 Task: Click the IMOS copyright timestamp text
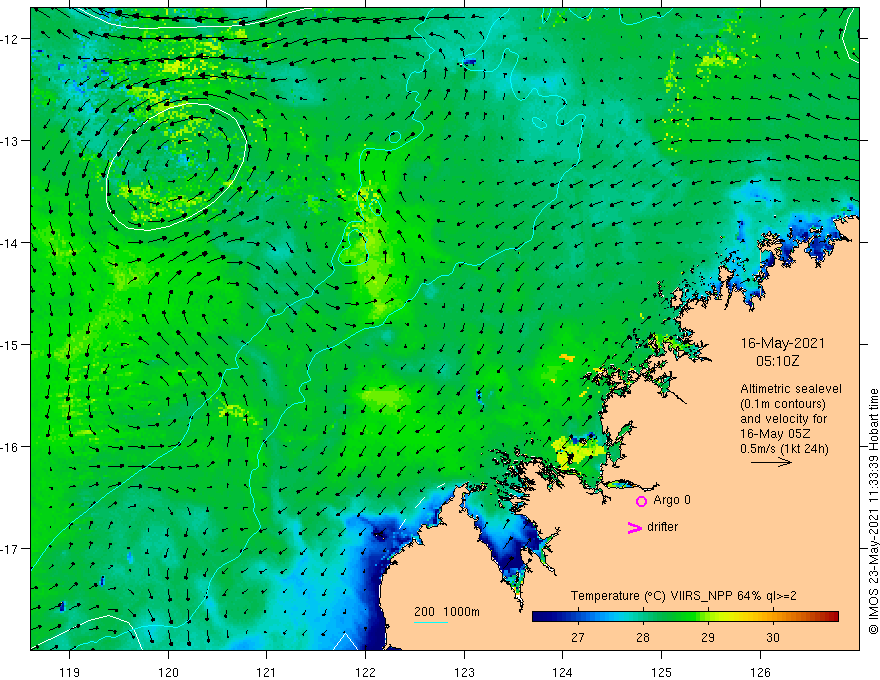click(x=873, y=511)
